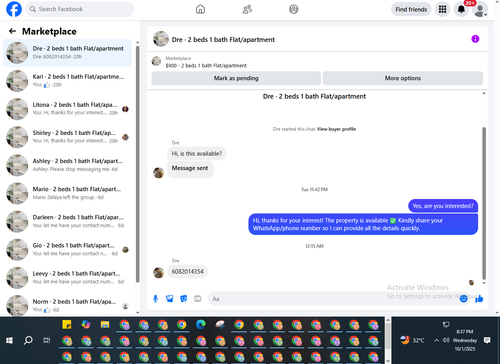This screenshot has height=364, width=500.
Task: Open the Darleen conversation
Action: [67, 221]
